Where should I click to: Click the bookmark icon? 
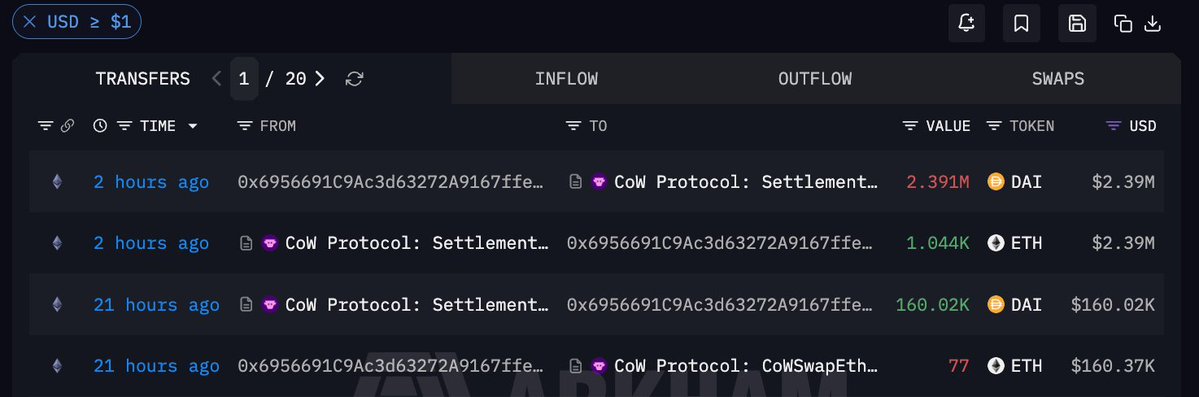tap(1021, 23)
